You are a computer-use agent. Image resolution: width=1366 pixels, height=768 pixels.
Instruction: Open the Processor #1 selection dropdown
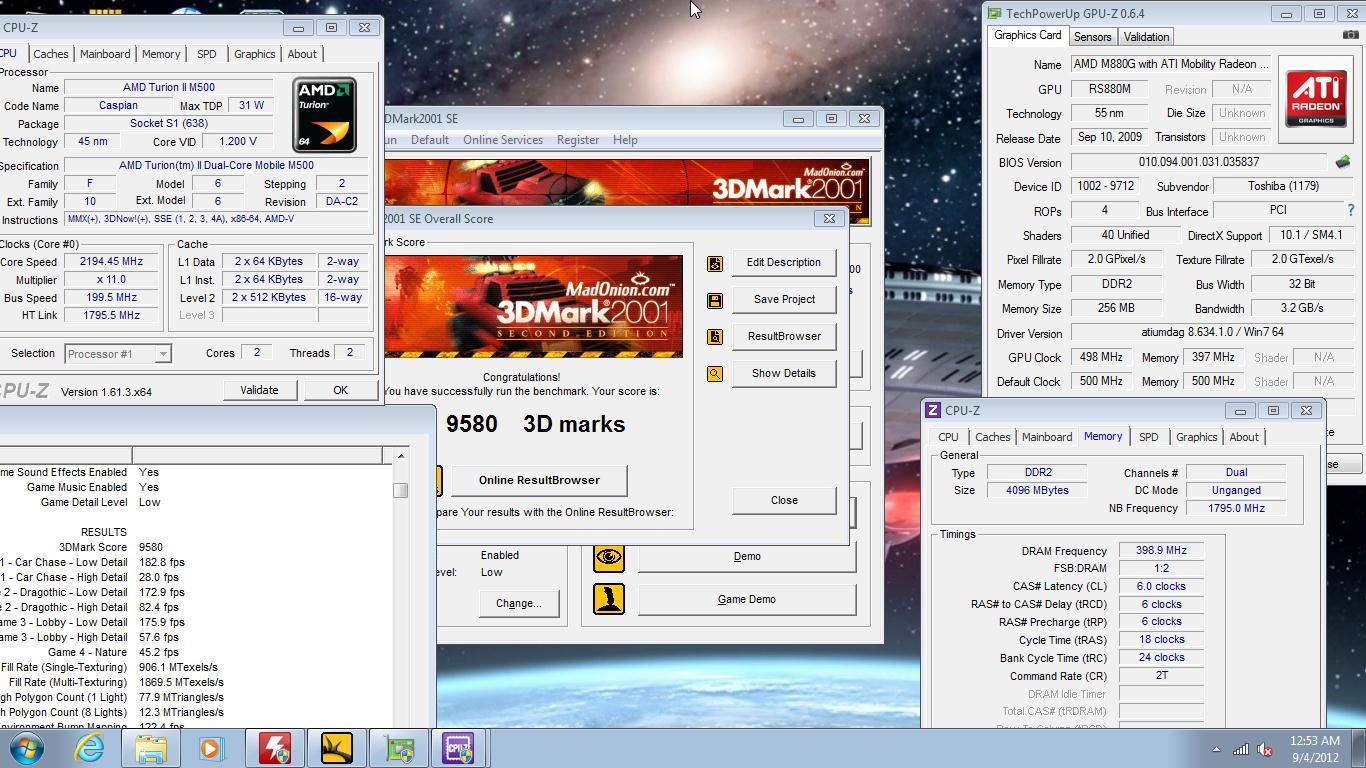click(x=118, y=353)
